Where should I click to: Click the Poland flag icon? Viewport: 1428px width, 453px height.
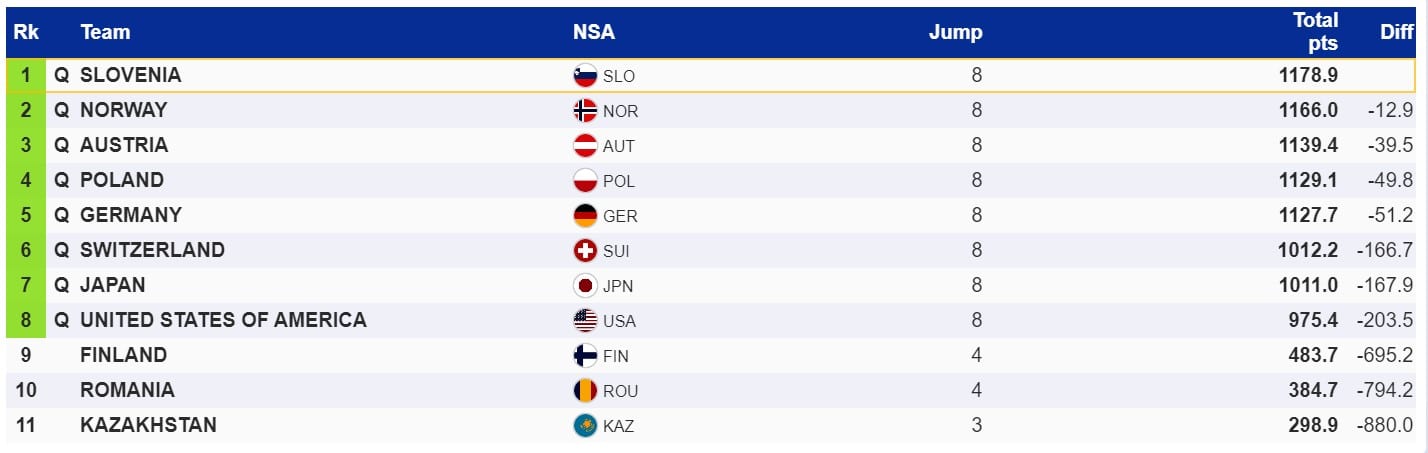click(x=585, y=181)
